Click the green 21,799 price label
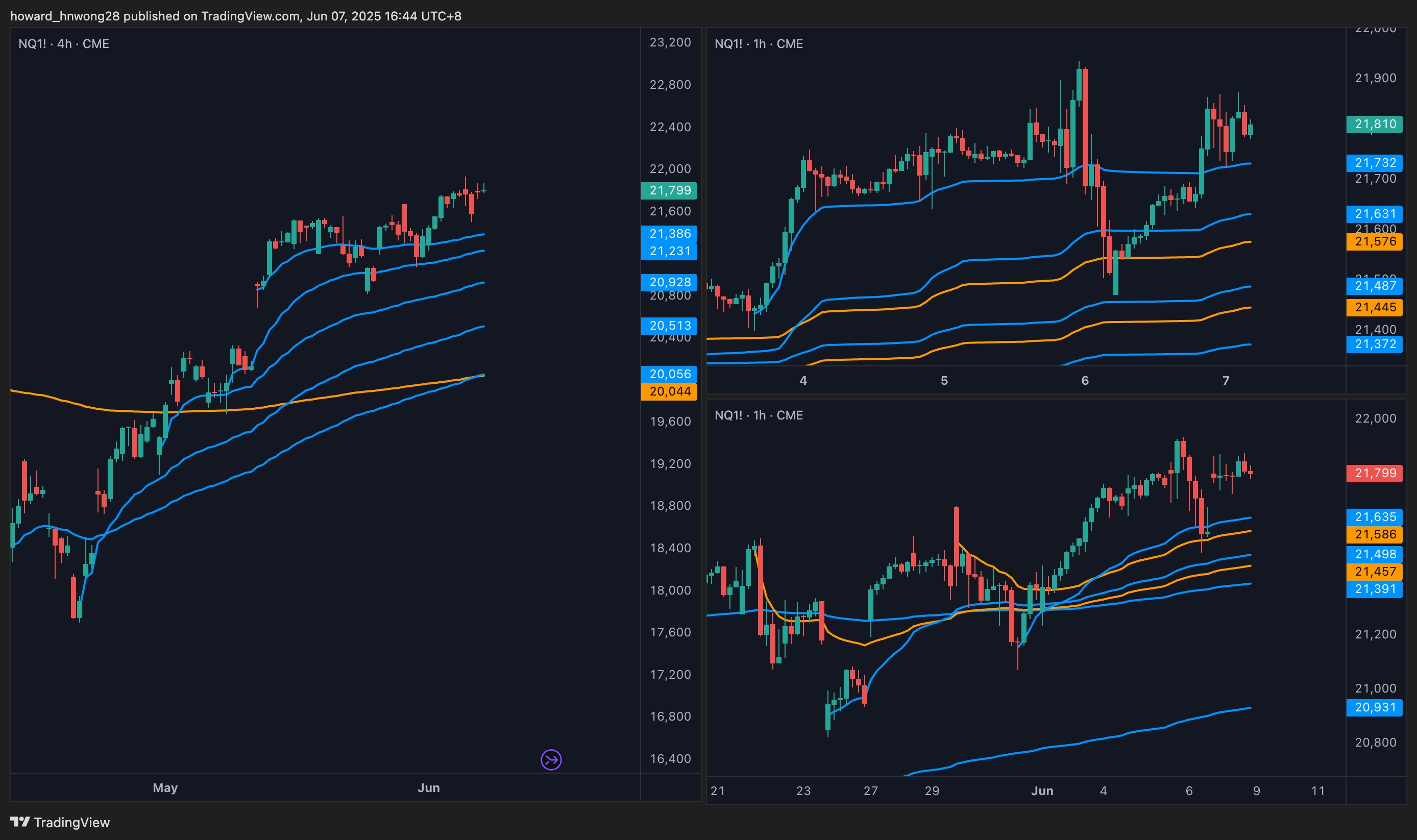1417x840 pixels. click(x=669, y=190)
